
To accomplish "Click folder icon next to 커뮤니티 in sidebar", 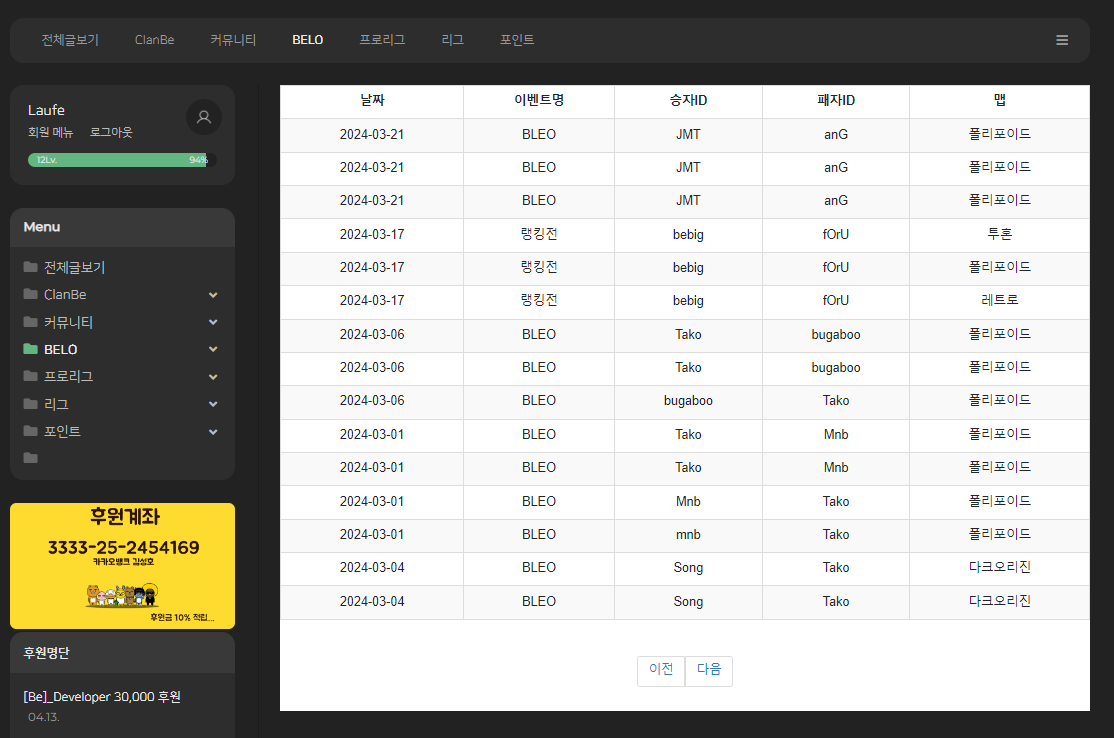I will point(31,322).
